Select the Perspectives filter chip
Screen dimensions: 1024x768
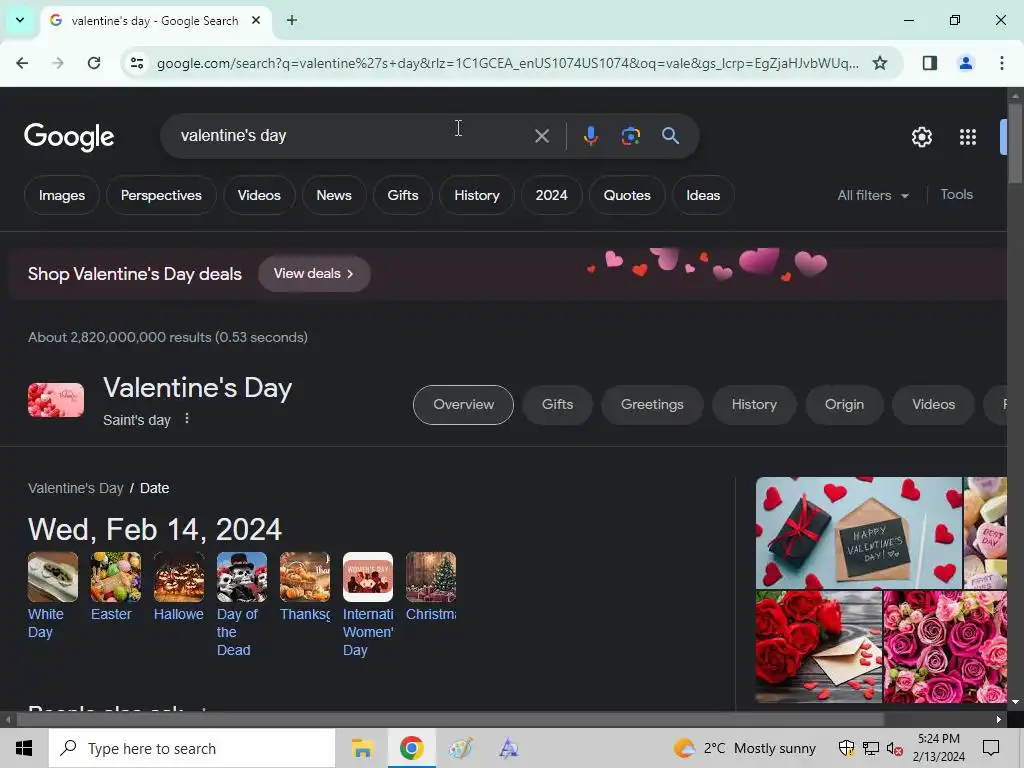[x=161, y=195]
